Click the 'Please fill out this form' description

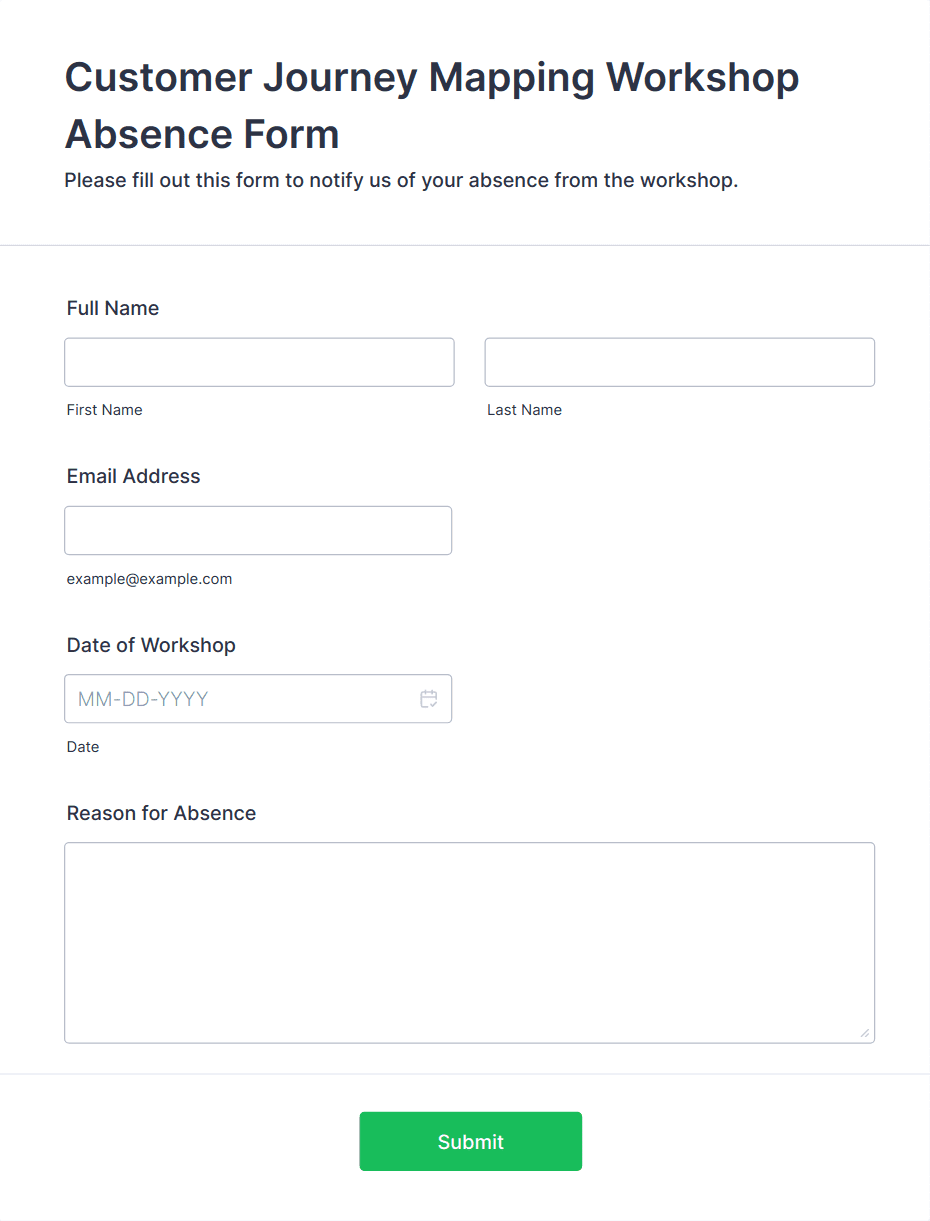click(x=400, y=181)
